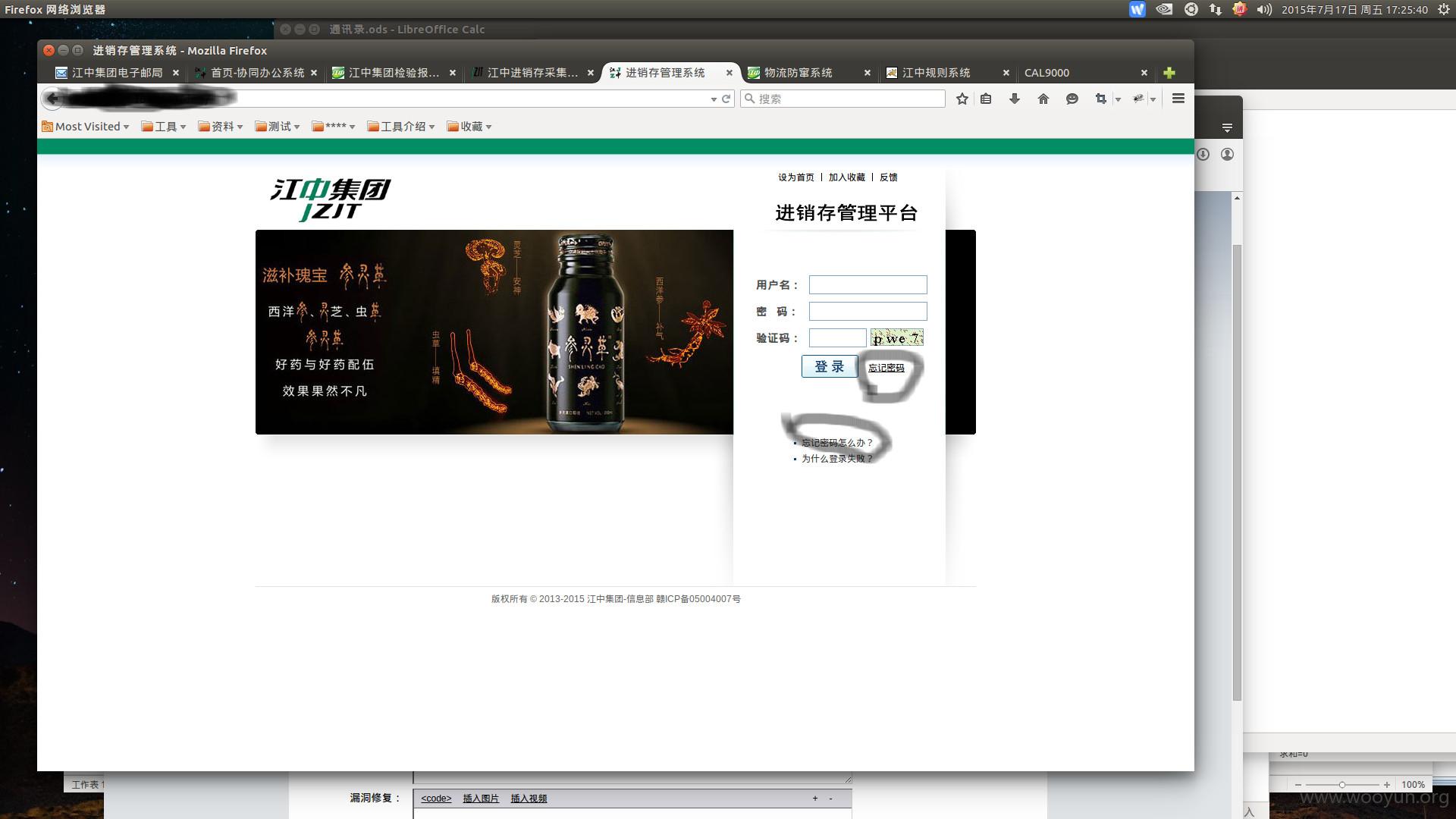Reload the page using the refresh icon
This screenshot has height=819, width=1456.
726,99
